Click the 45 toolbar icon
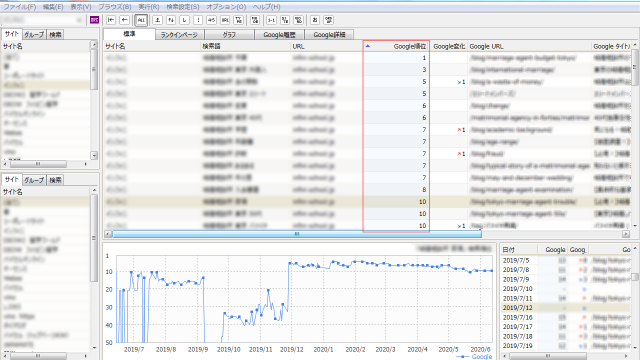 (x=211, y=20)
